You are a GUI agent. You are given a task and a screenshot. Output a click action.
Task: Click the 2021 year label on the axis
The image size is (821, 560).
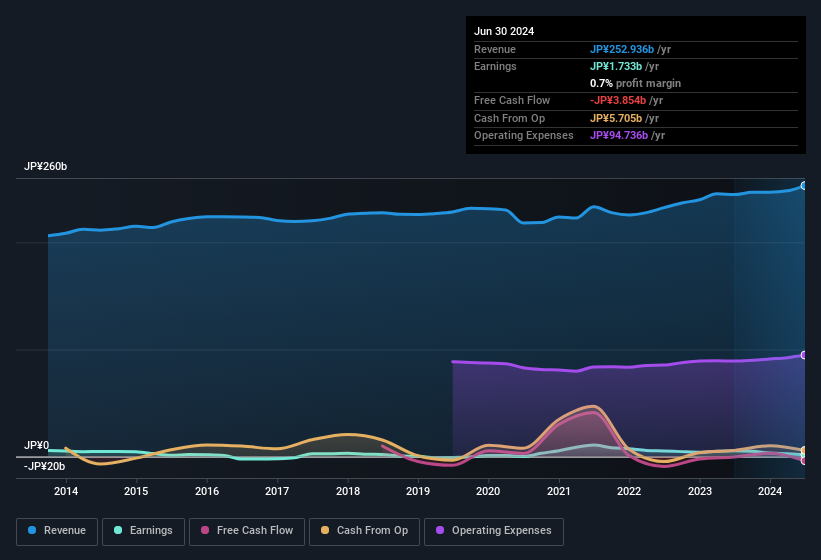(559, 491)
